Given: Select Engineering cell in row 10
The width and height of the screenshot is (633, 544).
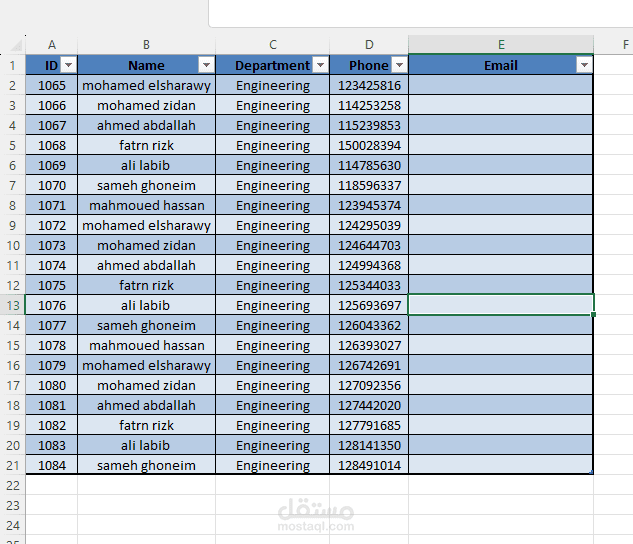Looking at the screenshot, I should click(x=273, y=245).
